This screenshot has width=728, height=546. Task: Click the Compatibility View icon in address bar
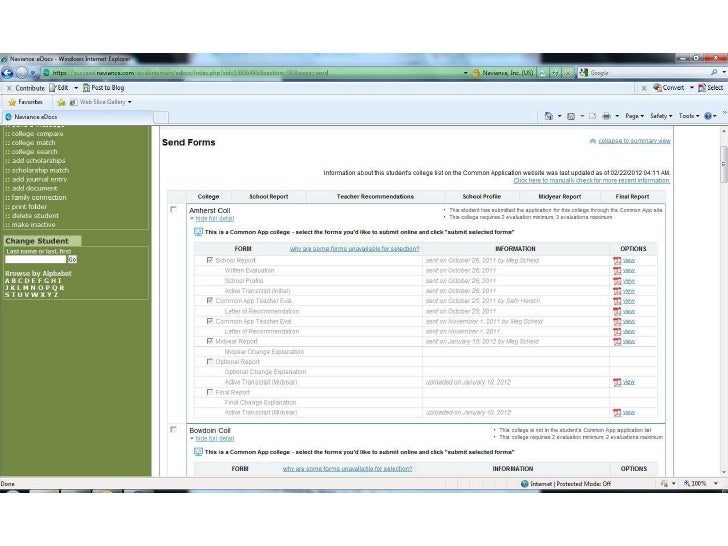(x=542, y=73)
